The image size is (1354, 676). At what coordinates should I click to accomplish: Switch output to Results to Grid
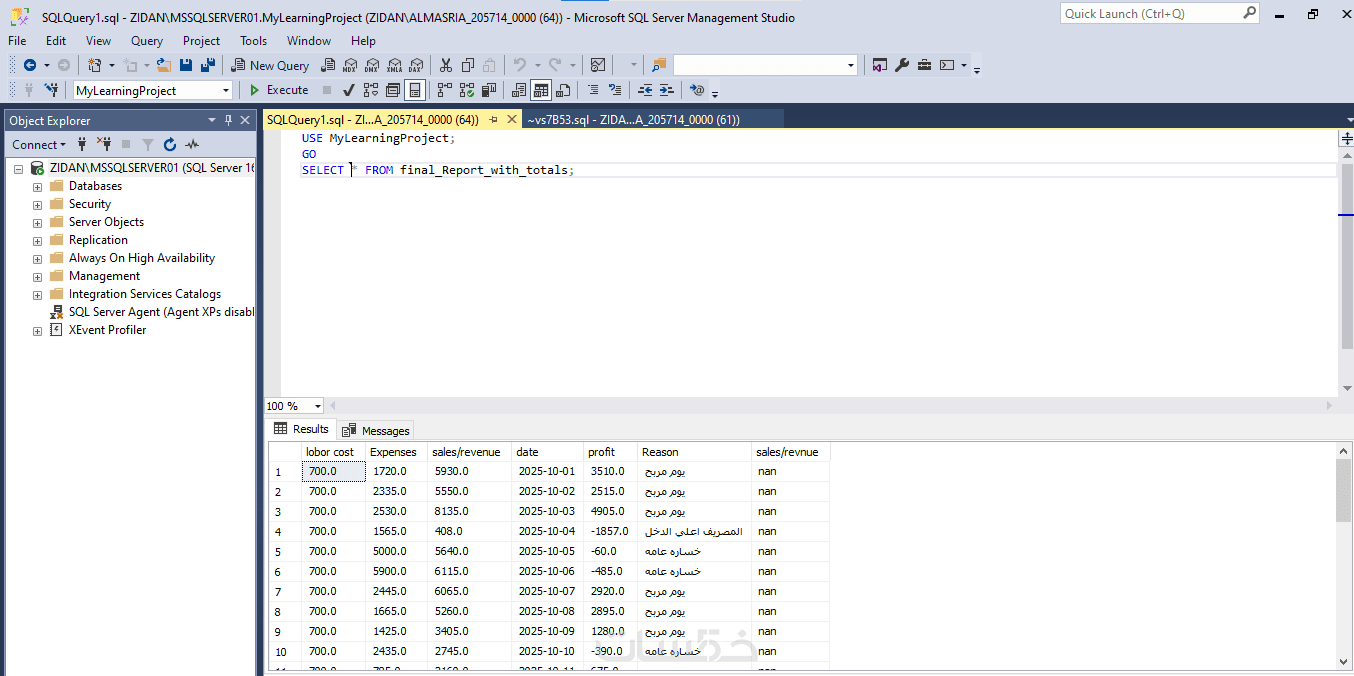541,90
